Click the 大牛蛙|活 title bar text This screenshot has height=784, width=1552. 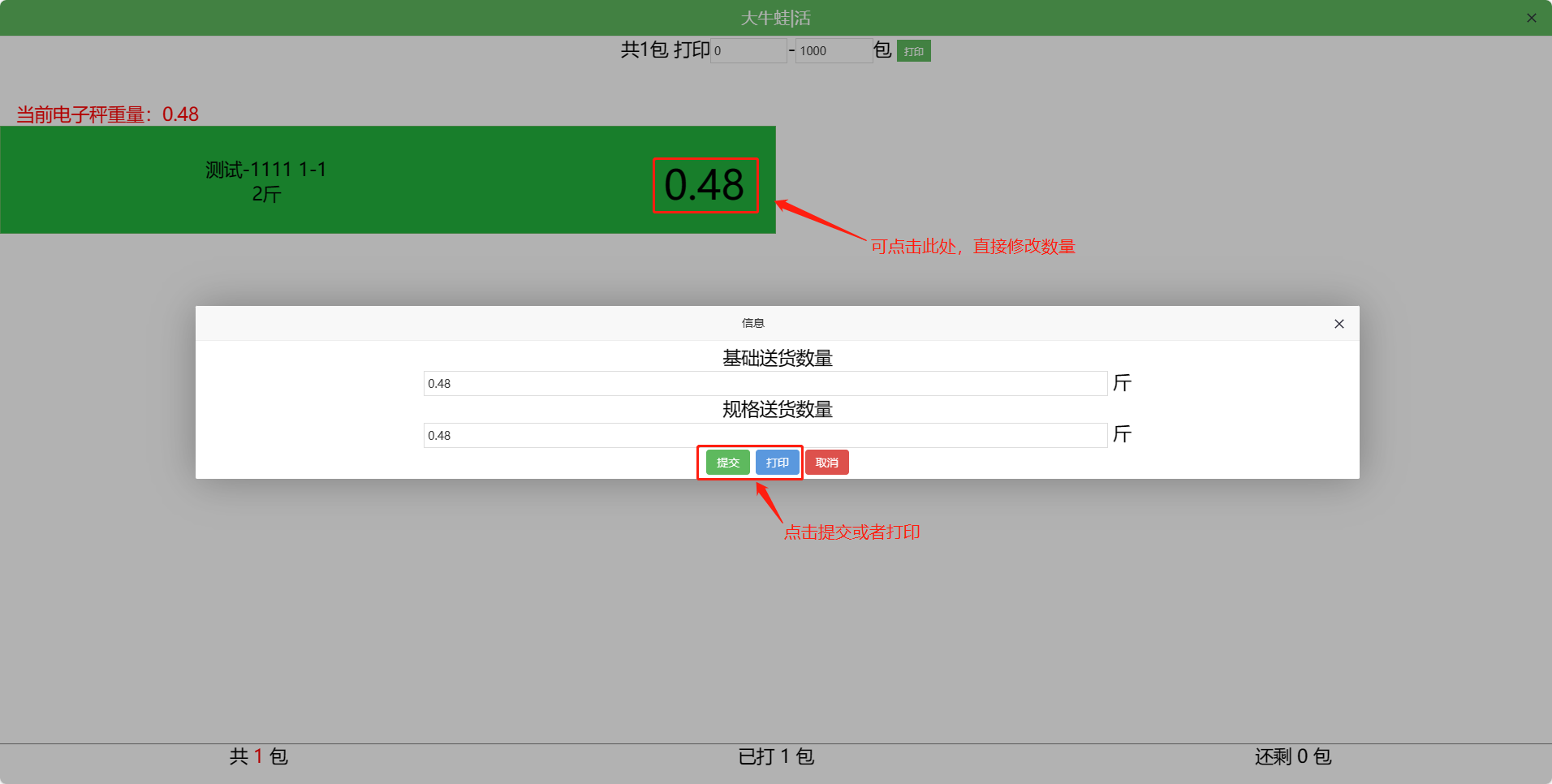click(x=775, y=18)
